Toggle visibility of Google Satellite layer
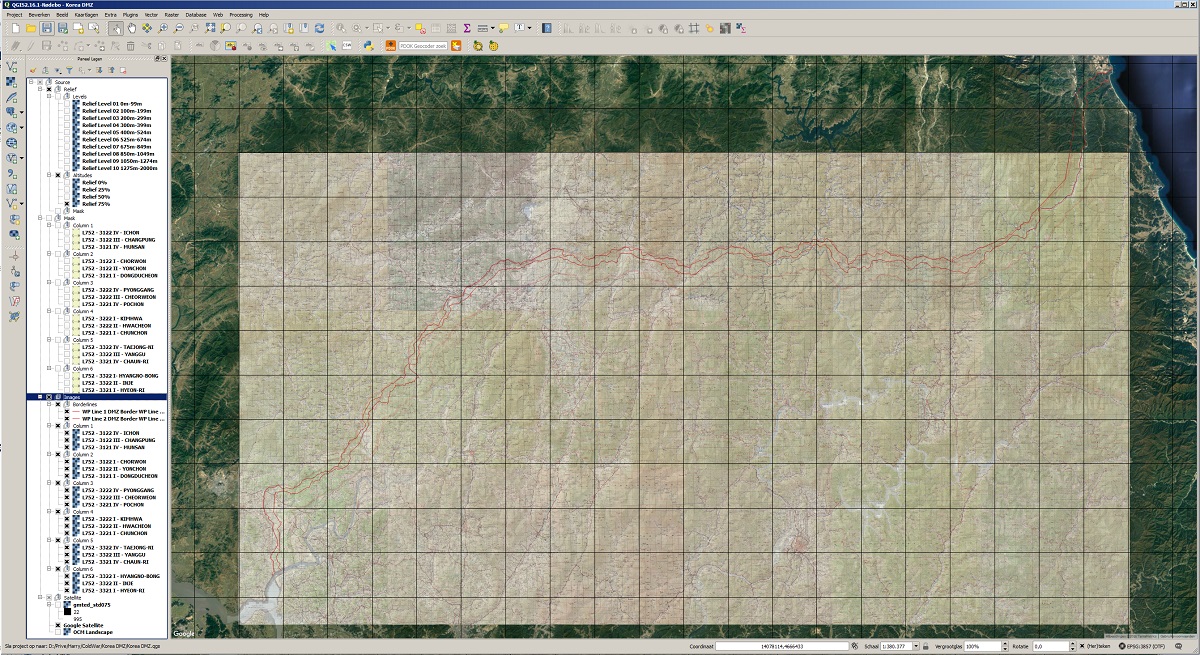1200x655 pixels. click(x=59, y=625)
